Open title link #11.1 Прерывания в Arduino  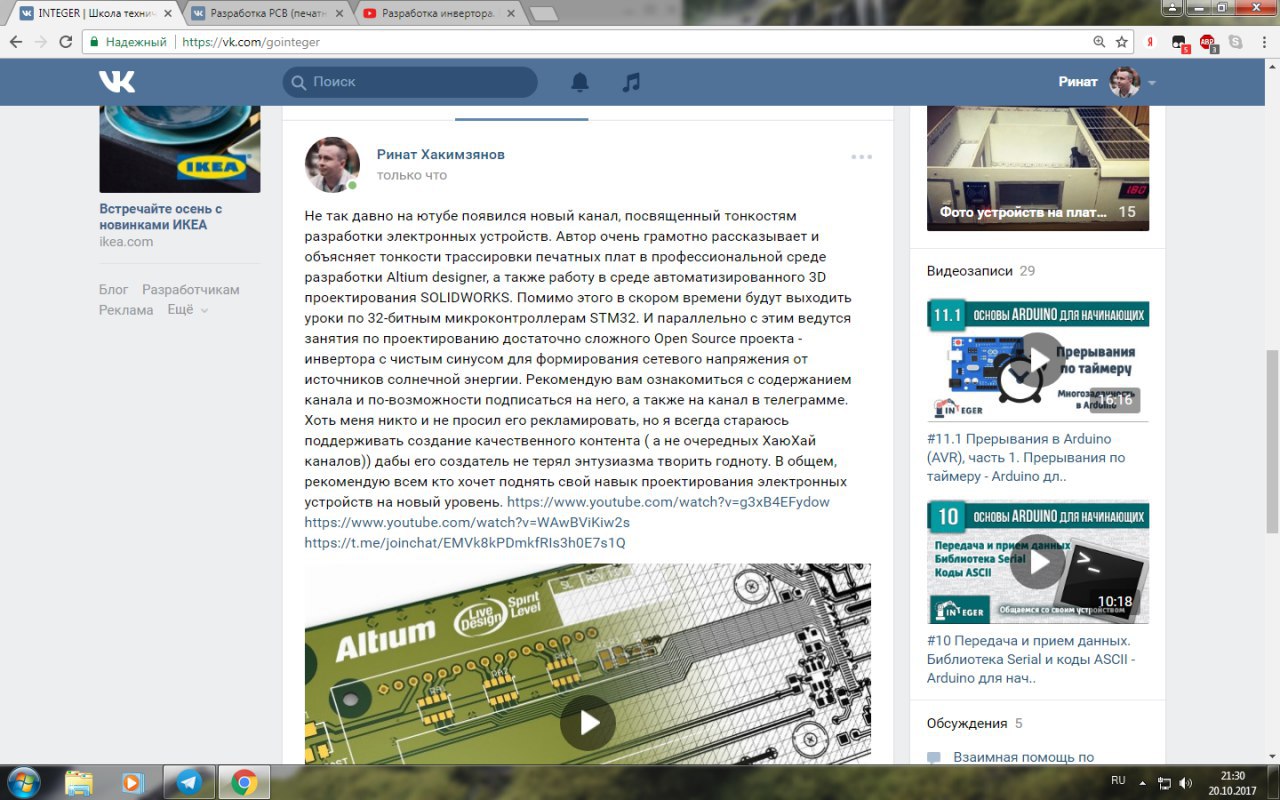click(1026, 458)
